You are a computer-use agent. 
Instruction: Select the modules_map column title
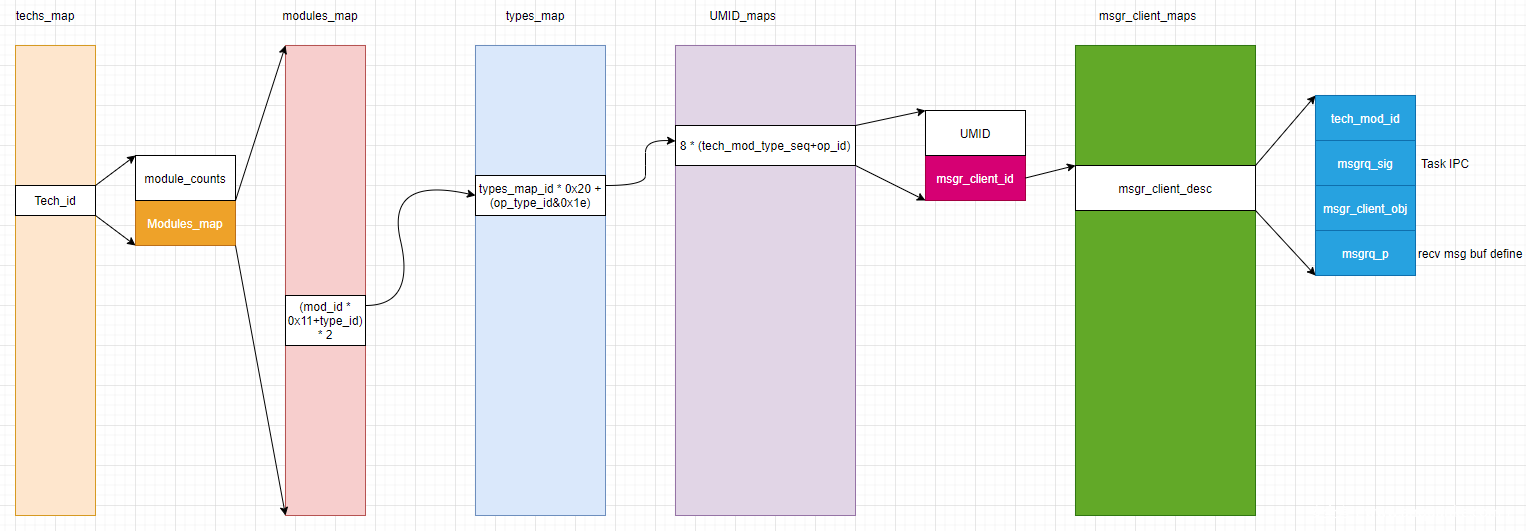coord(320,16)
